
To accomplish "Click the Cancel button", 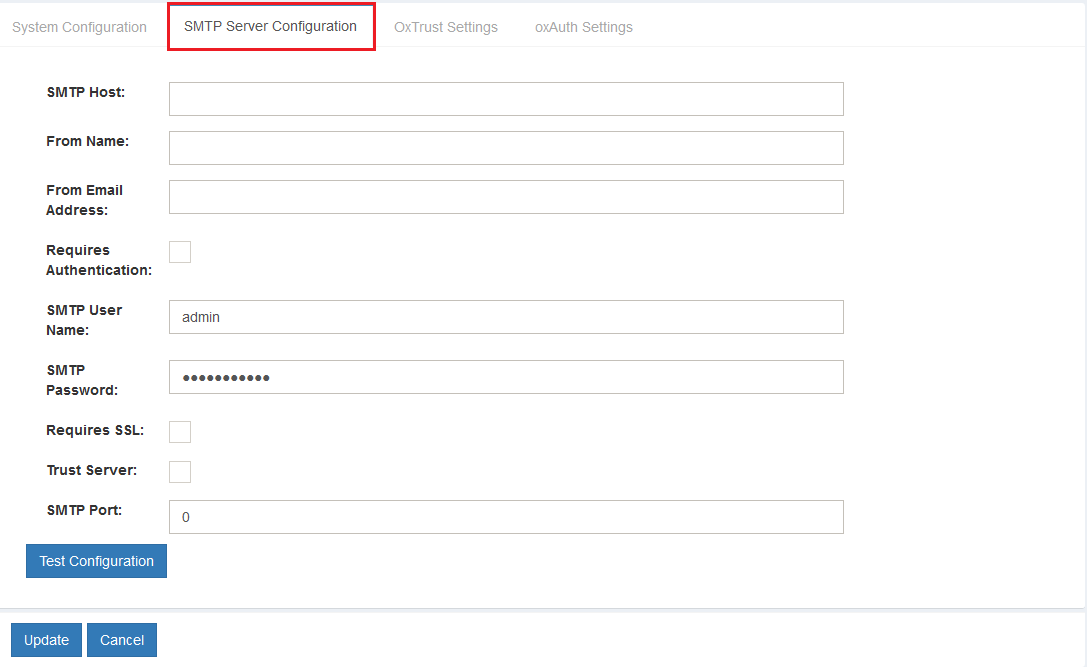I will 121,639.
